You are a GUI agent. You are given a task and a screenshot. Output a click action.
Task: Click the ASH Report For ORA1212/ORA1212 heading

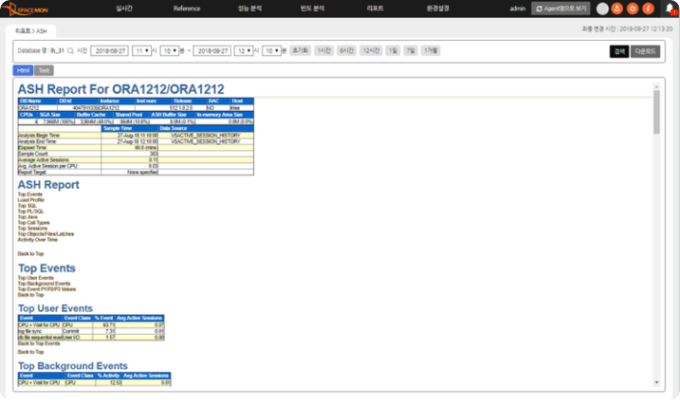121,89
